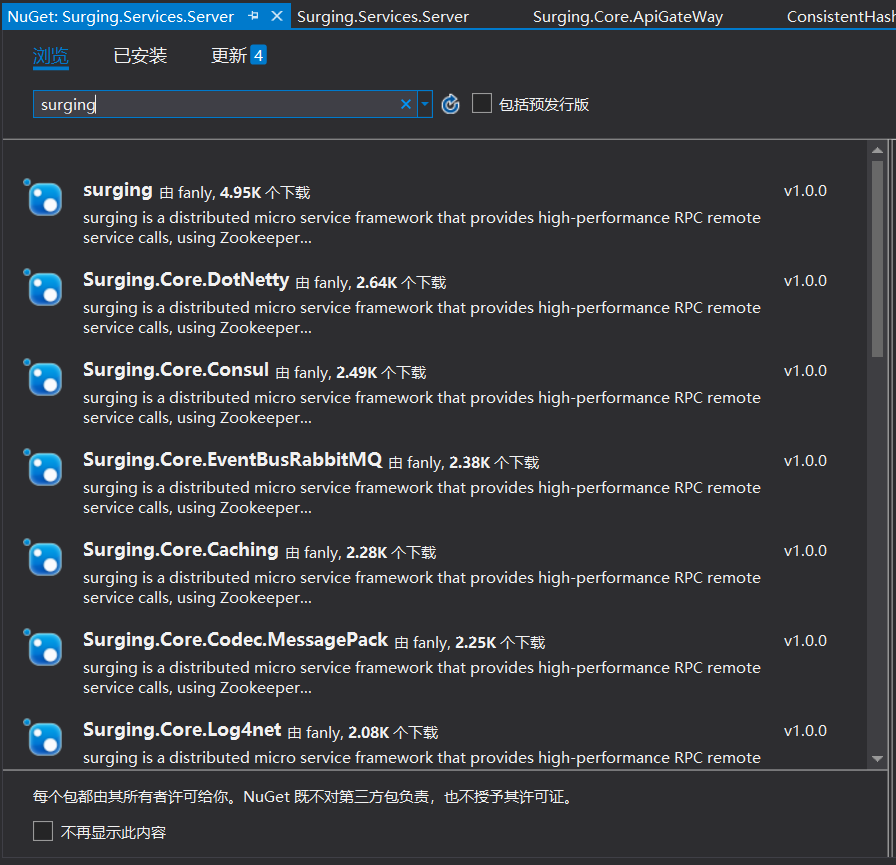Click the vertical scrollbar thumb

coord(877,259)
